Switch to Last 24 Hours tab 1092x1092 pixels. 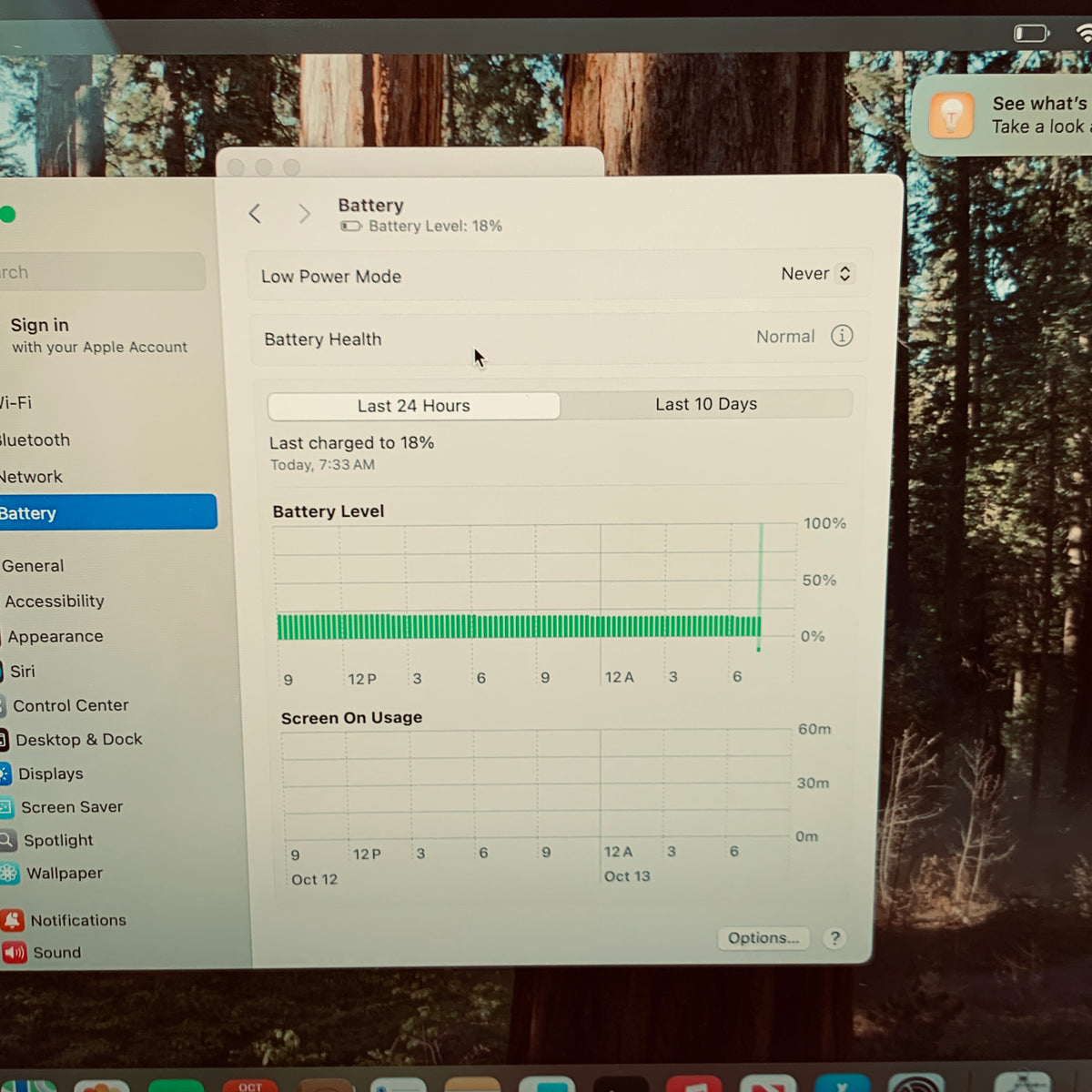414,406
